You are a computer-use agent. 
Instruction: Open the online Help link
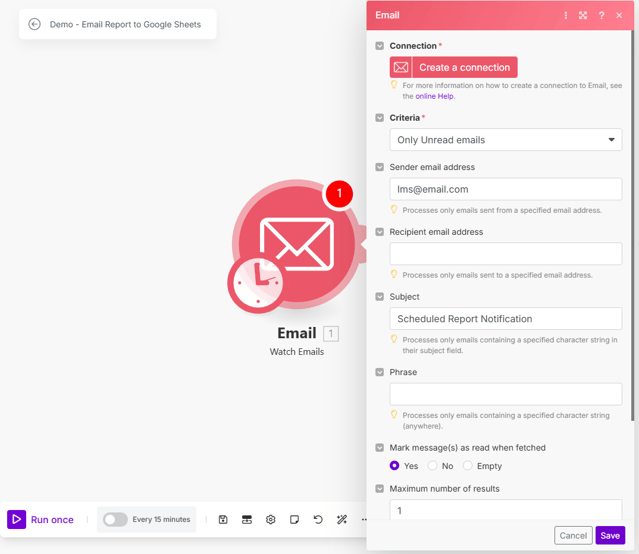tap(434, 96)
